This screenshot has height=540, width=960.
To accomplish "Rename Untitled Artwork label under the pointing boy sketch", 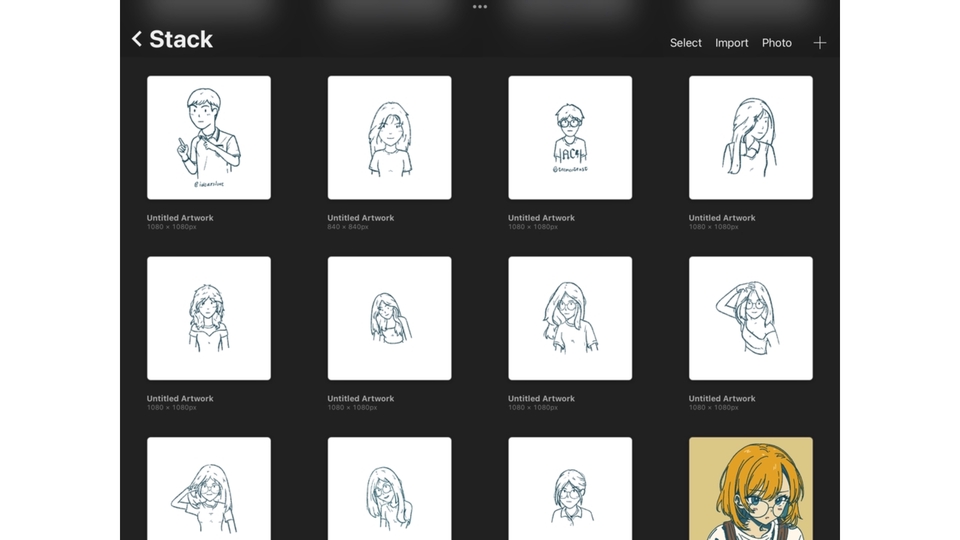I will pyautogui.click(x=180, y=218).
